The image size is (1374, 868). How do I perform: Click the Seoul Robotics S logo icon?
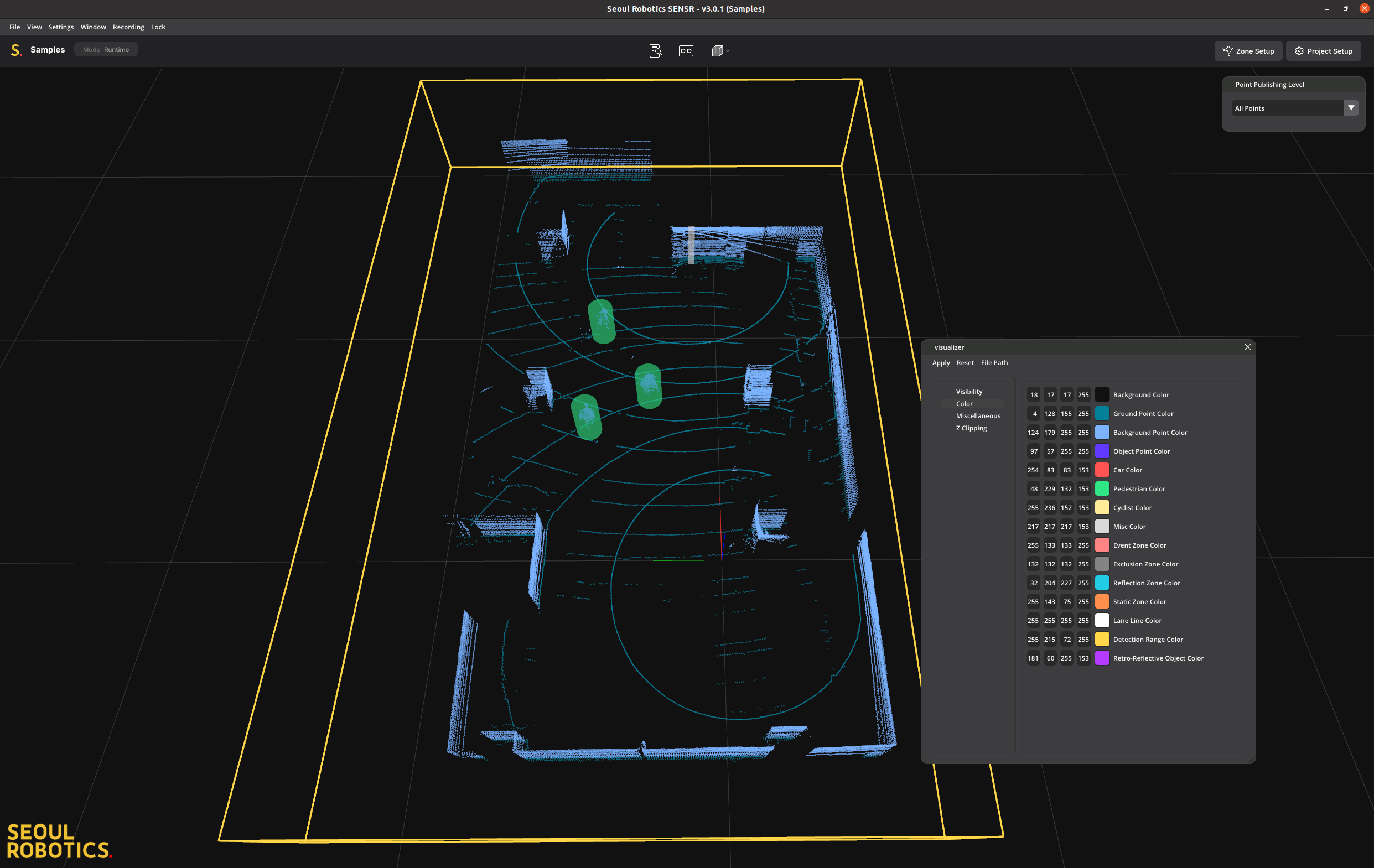pos(16,50)
